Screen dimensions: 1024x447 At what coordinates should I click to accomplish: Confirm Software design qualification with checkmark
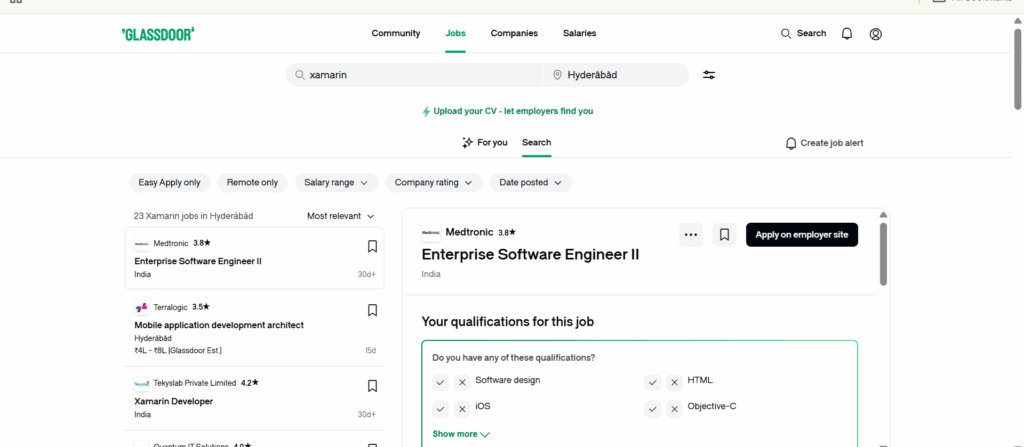pos(441,382)
